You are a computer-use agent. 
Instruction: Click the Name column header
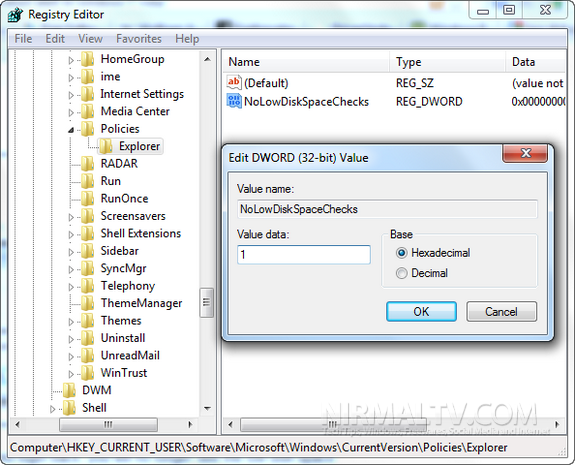click(306, 62)
